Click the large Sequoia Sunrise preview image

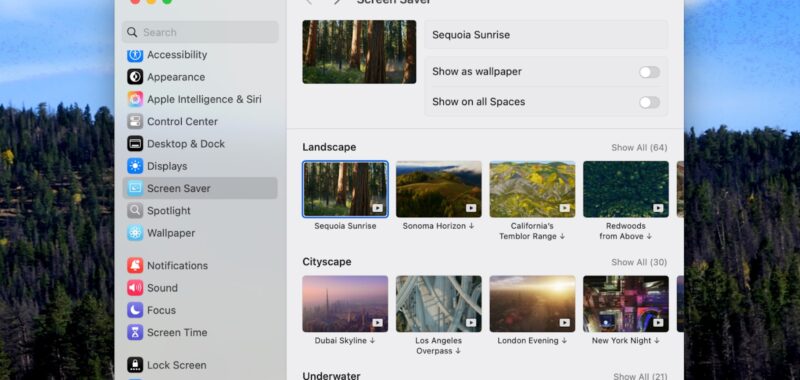[359, 52]
